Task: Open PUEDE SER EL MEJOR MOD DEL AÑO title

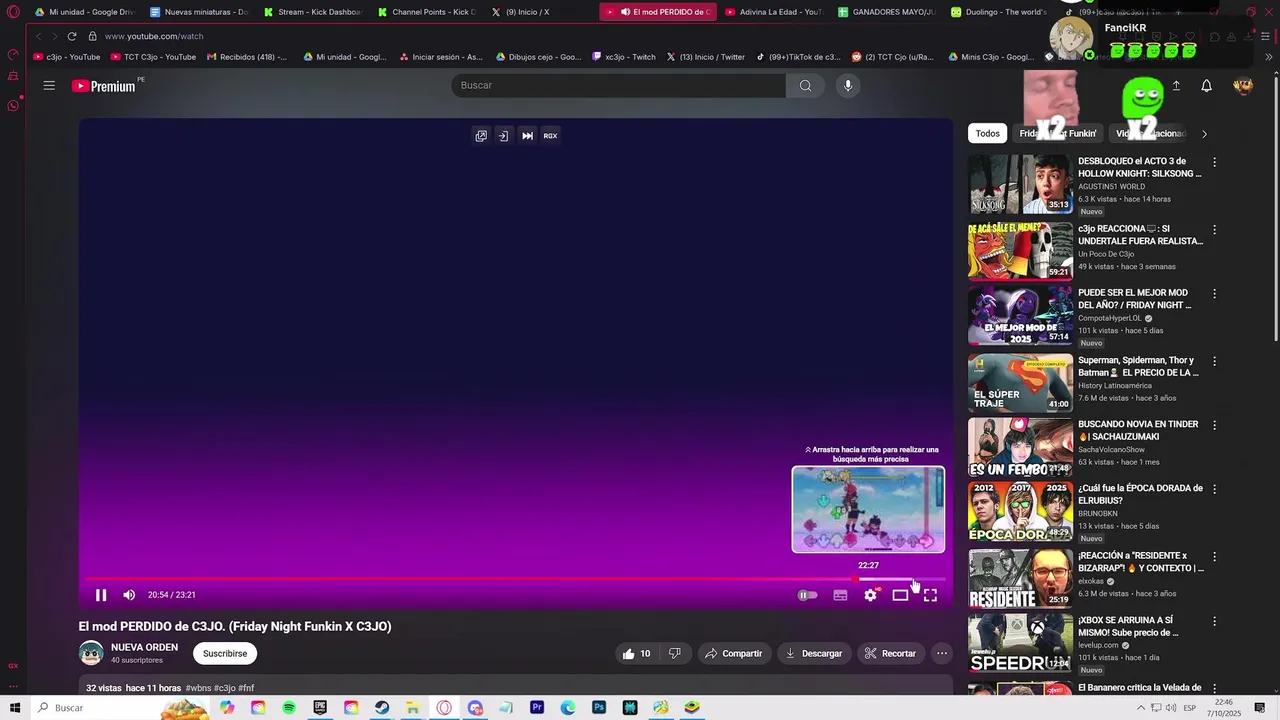Action: (x=1135, y=299)
